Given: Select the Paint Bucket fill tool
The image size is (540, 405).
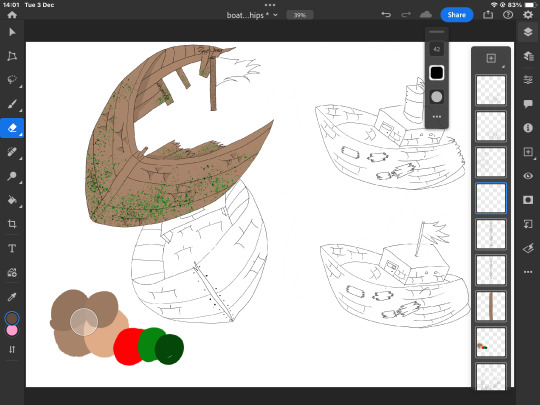Looking at the screenshot, I should coord(12,200).
